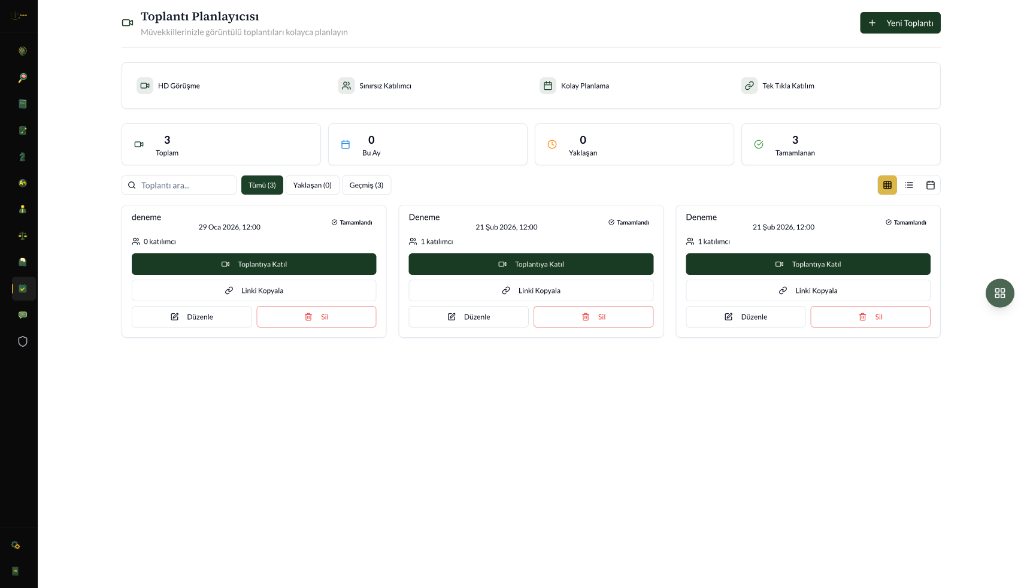This screenshot has width=1024, height=588.
Task: Click the magnifier icon in the sidebar
Action: click(23, 77)
